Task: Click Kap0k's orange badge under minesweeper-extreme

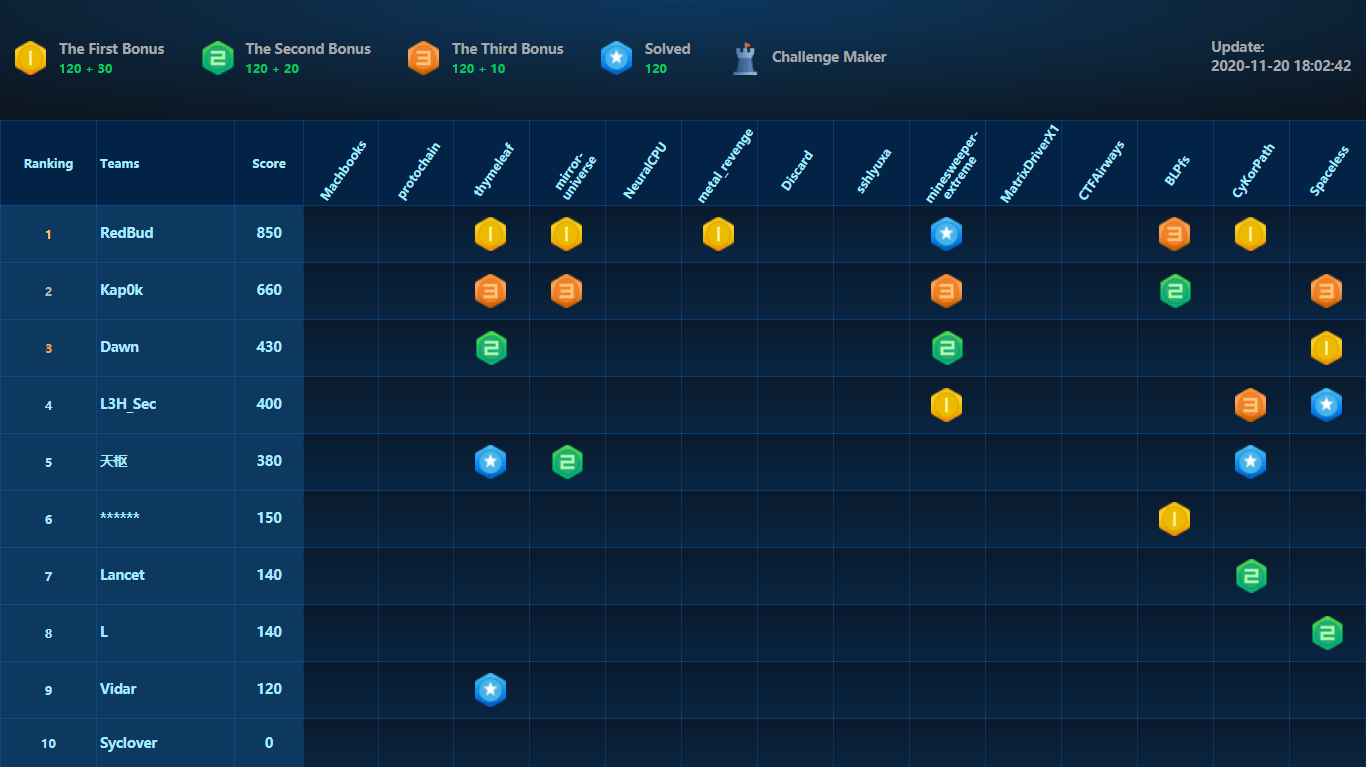Action: coord(946,291)
